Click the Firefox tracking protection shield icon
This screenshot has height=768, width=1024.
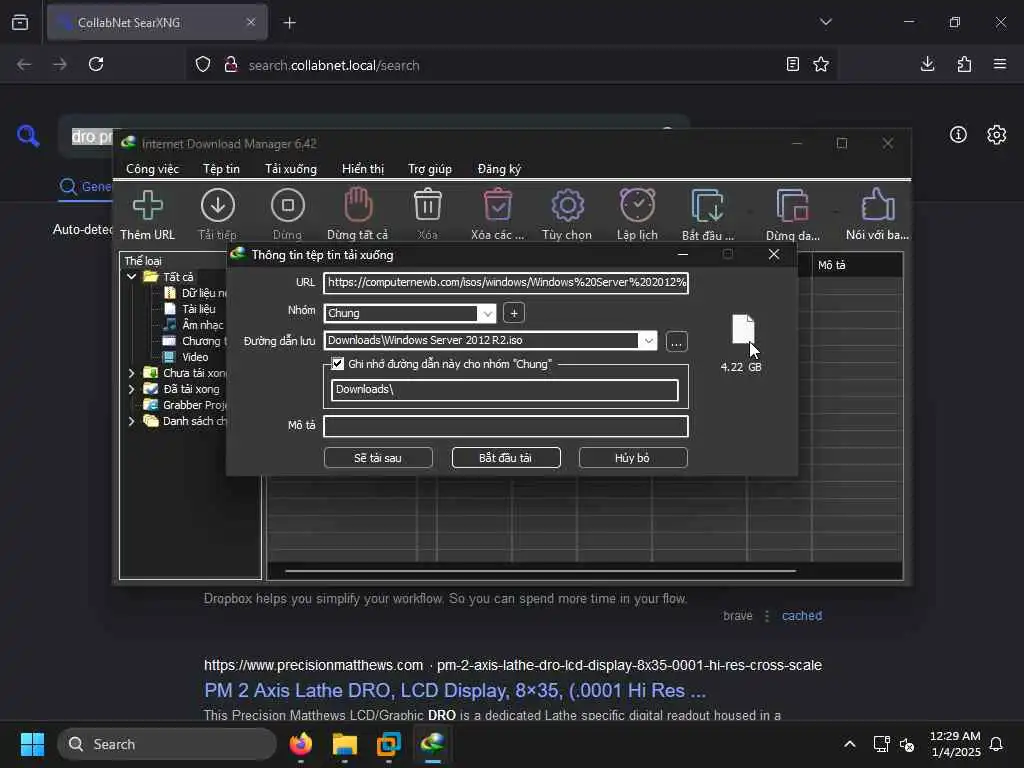(203, 64)
